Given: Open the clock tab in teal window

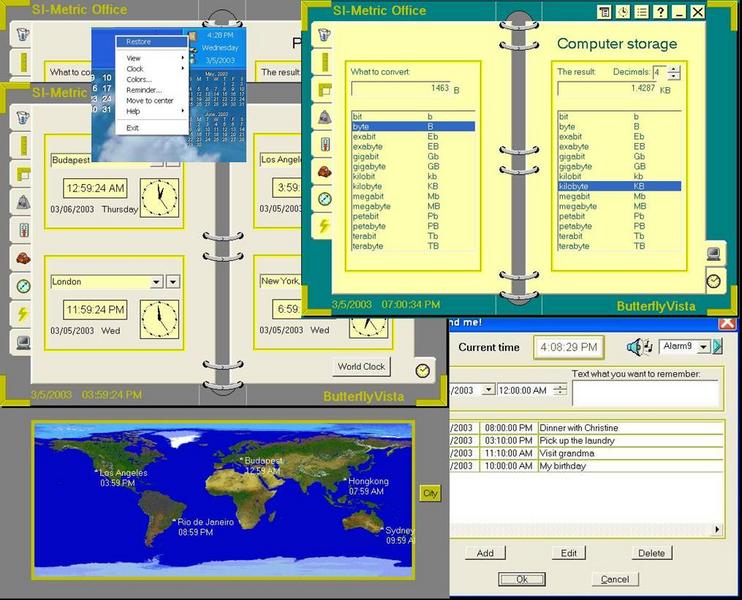Looking at the screenshot, I should tap(714, 281).
